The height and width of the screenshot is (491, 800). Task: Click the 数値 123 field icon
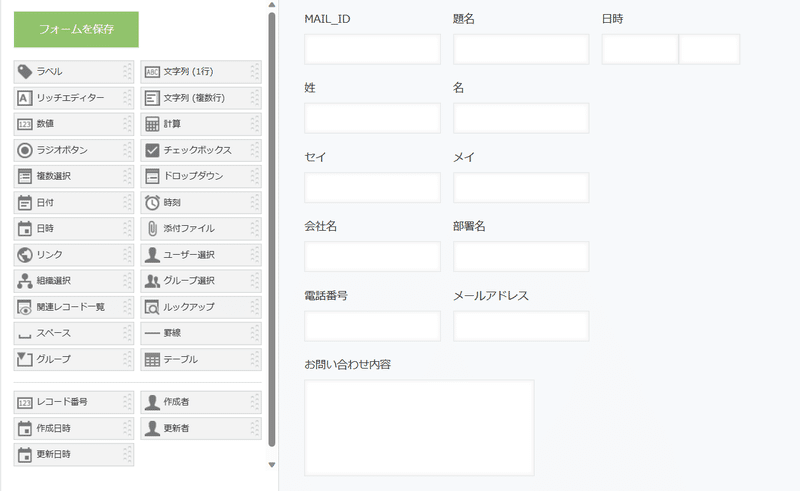pyautogui.click(x=24, y=124)
